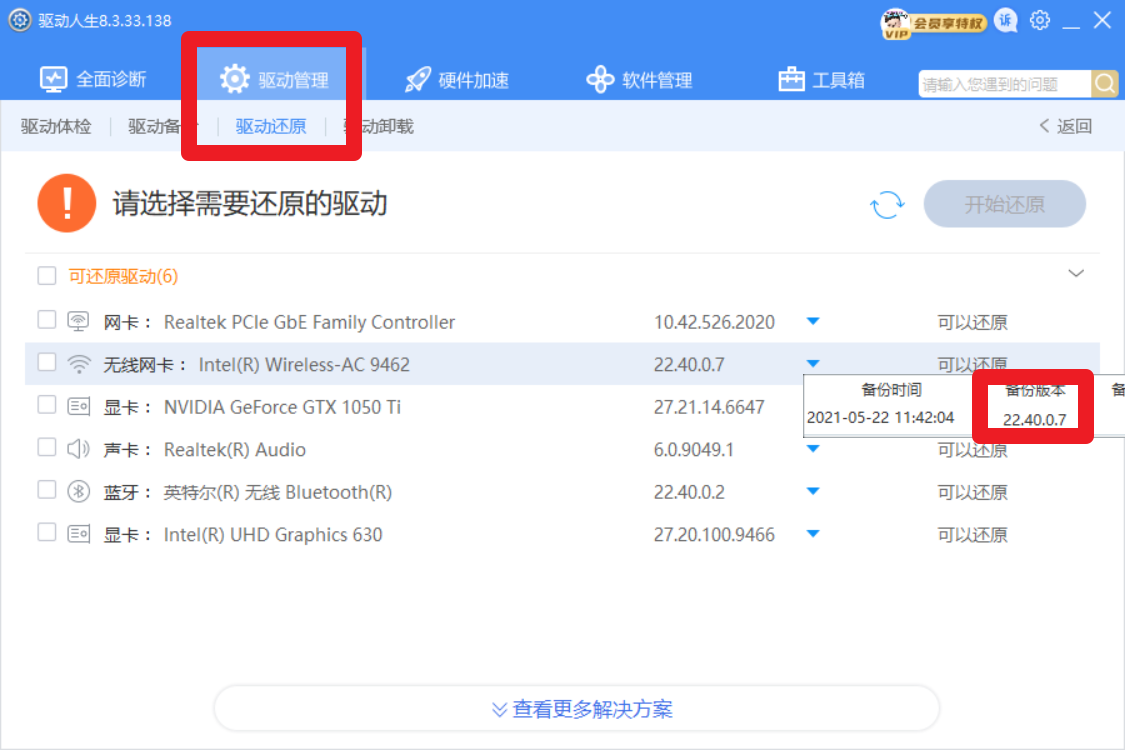Expand version dropdown for 10.42.526.2020

click(813, 321)
